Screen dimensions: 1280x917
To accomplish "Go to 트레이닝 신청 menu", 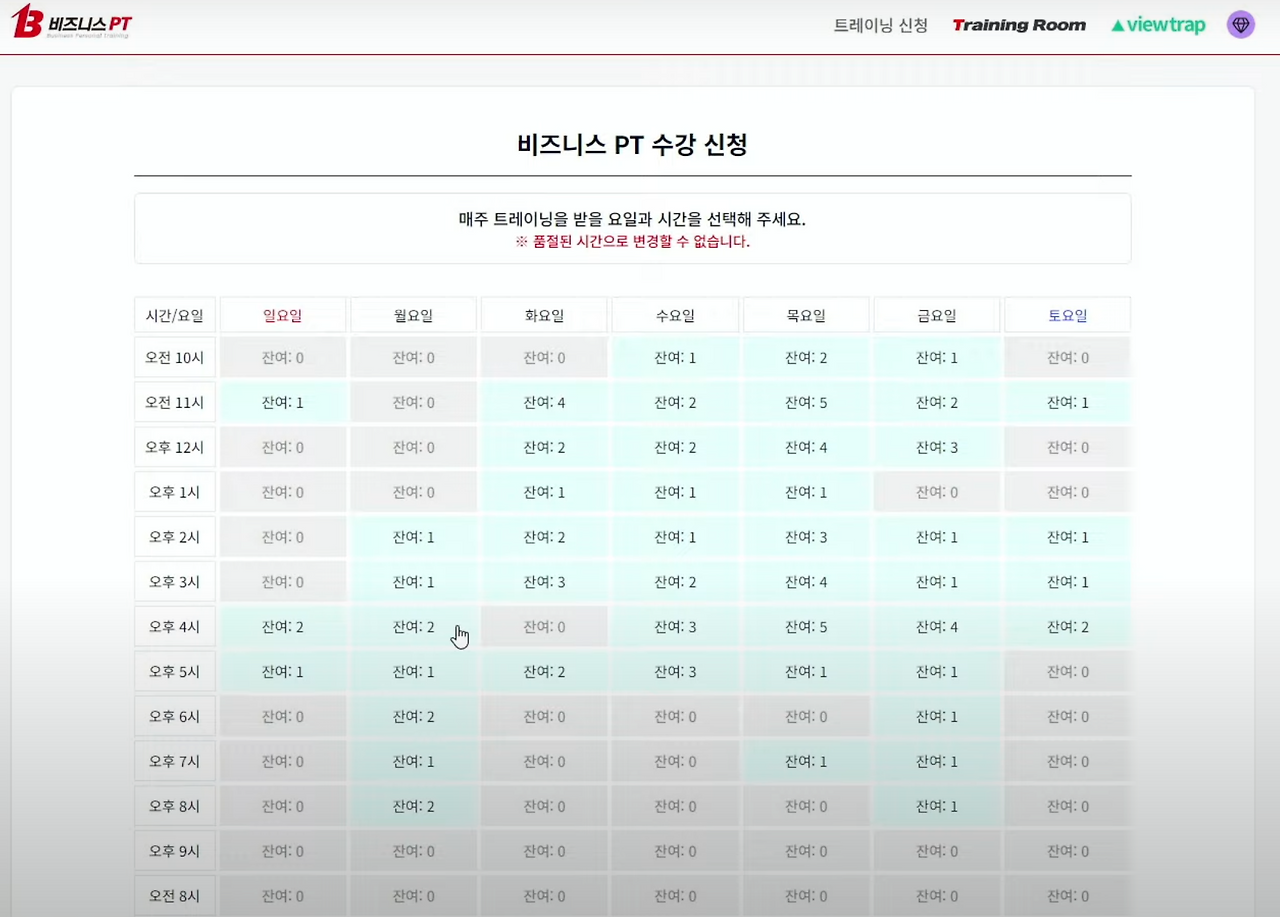I will (881, 25).
